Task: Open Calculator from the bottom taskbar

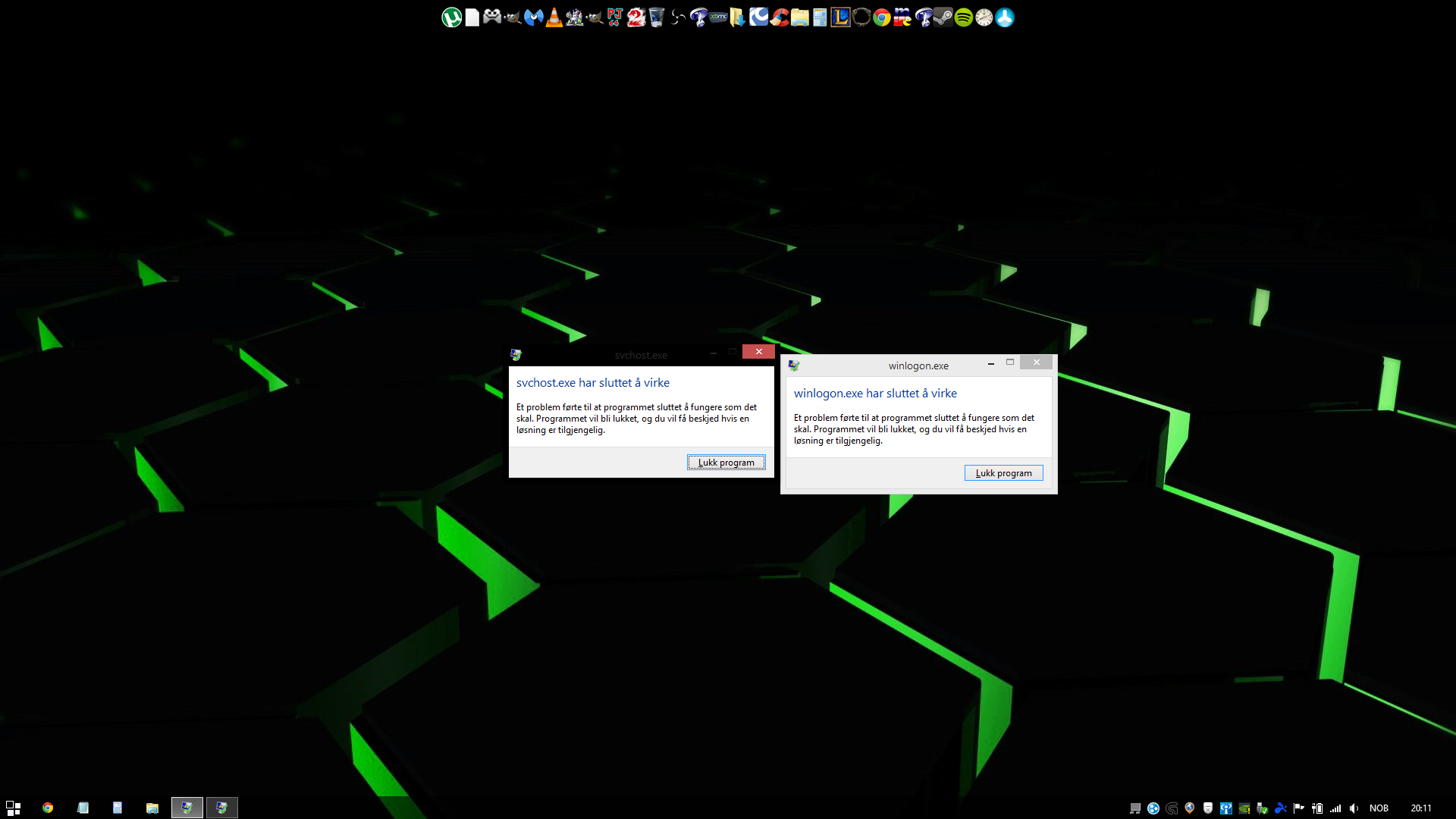Action: click(x=118, y=808)
